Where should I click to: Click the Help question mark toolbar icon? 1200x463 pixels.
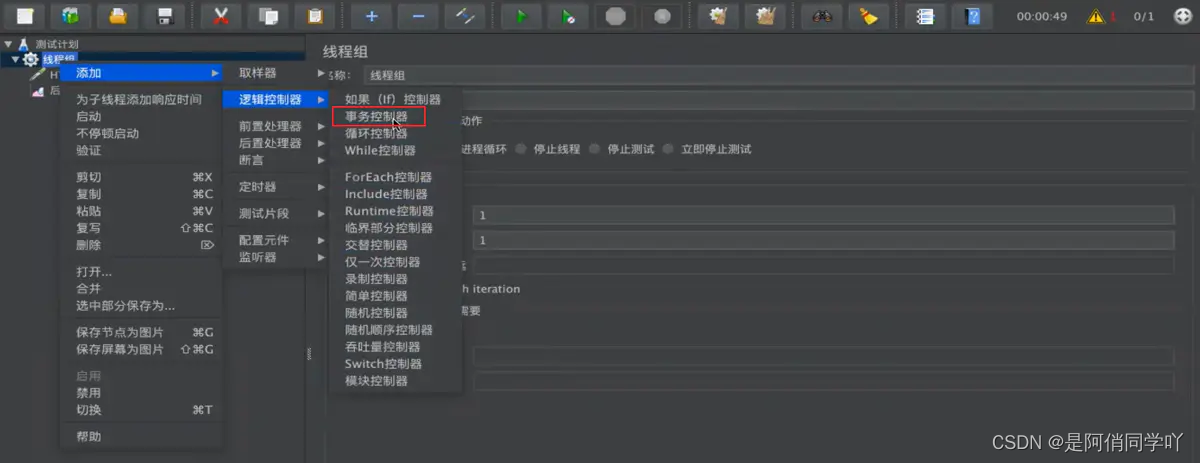click(971, 16)
